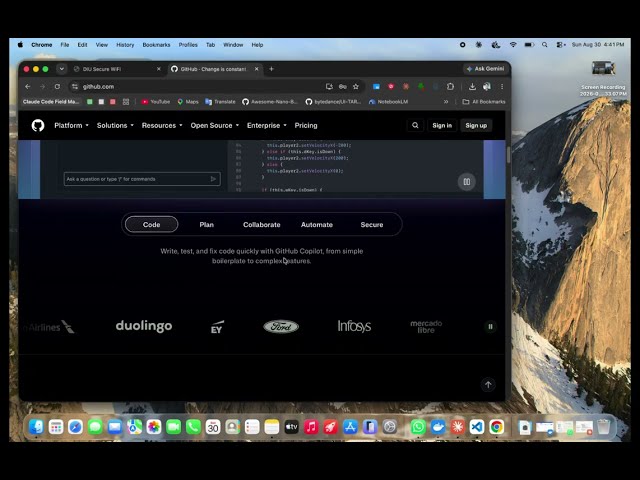Open the Pricing link
The height and width of the screenshot is (480, 640).
click(306, 125)
